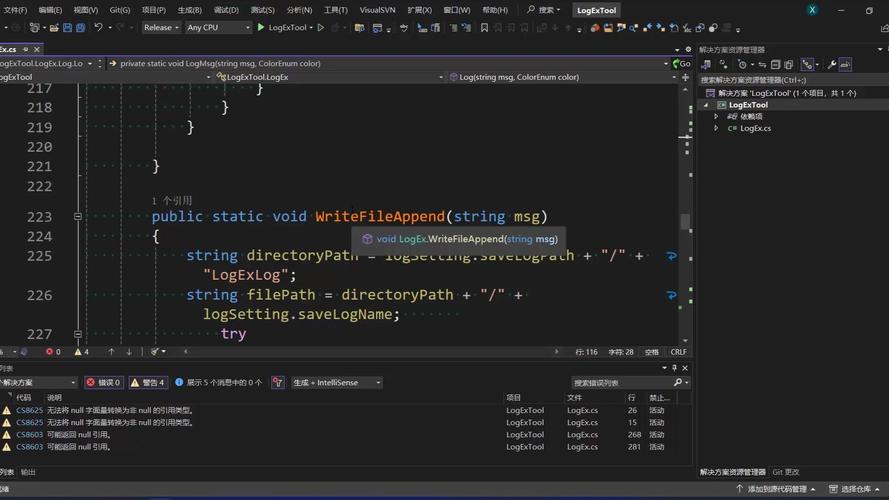This screenshot has height=500, width=889.
Task: Pin the tab LogEx.cs
Action: [26, 49]
